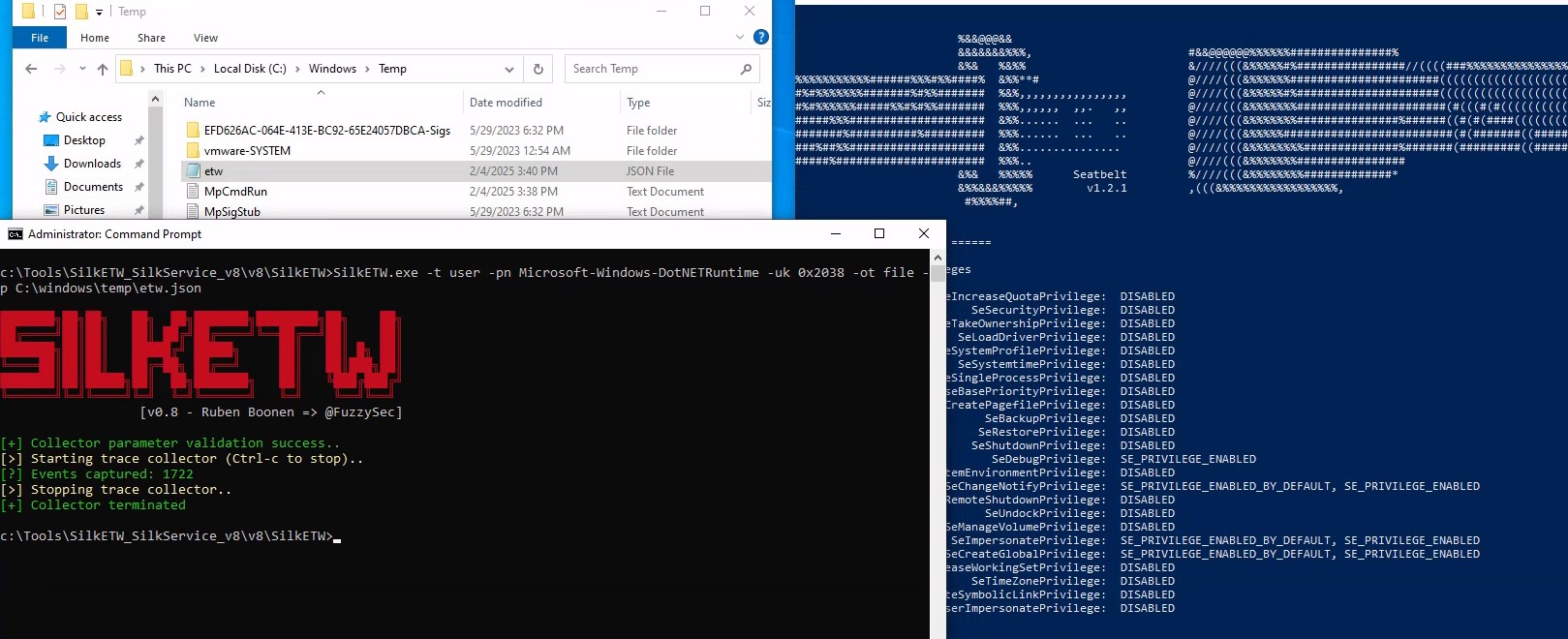Open the recent locations dropdown arrow
This screenshot has width=1568, height=639.
[x=82, y=69]
